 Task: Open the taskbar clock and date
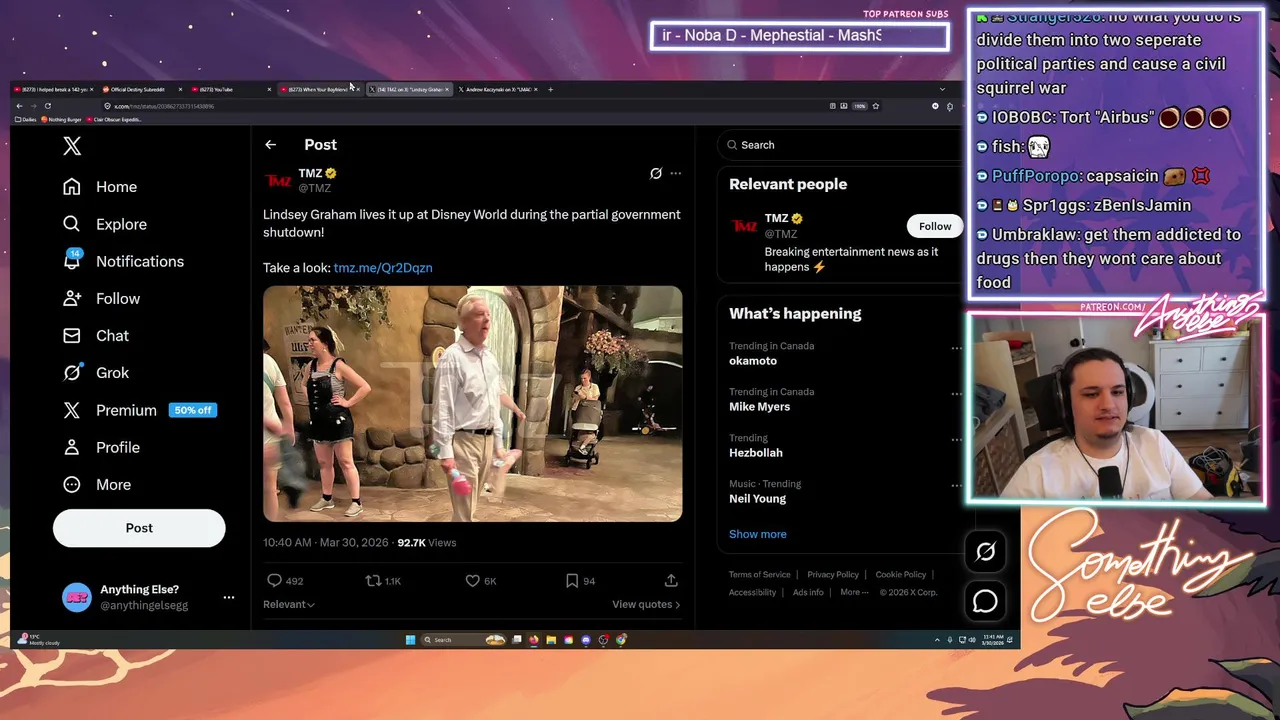tap(993, 640)
